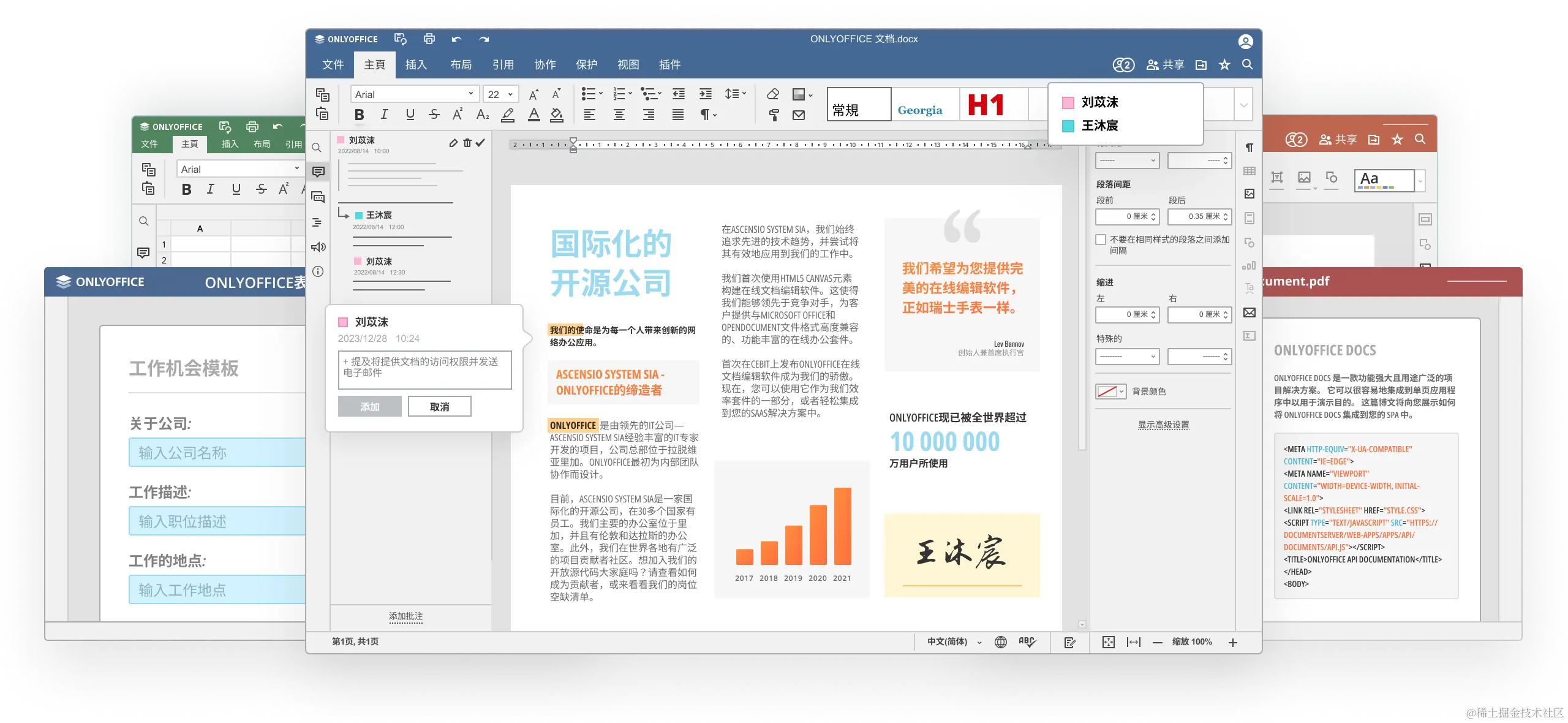1568x723 pixels.
Task: Click the Bold formatting icon
Action: click(x=360, y=115)
